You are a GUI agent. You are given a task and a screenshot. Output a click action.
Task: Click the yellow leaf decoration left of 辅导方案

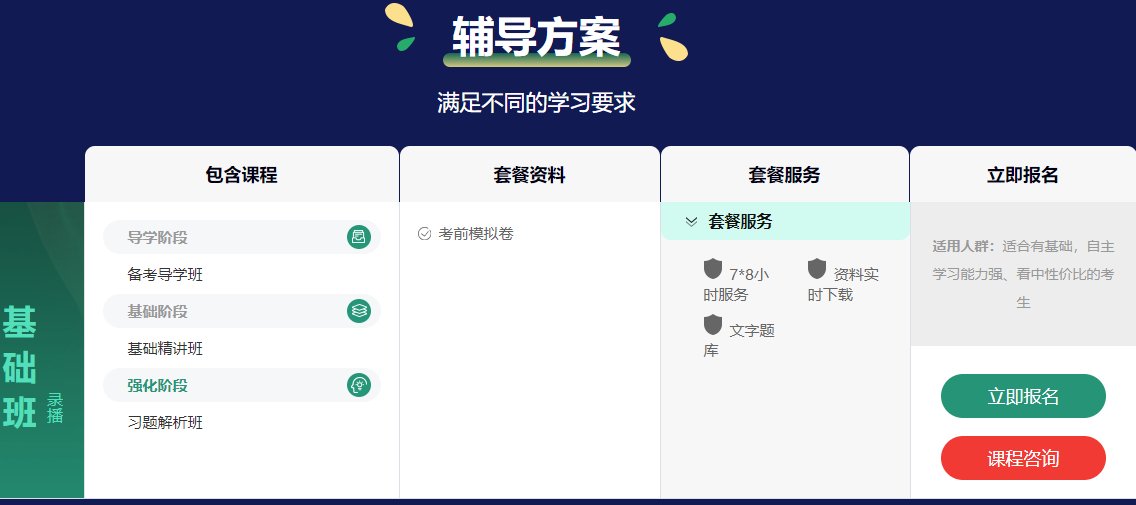[x=398, y=16]
